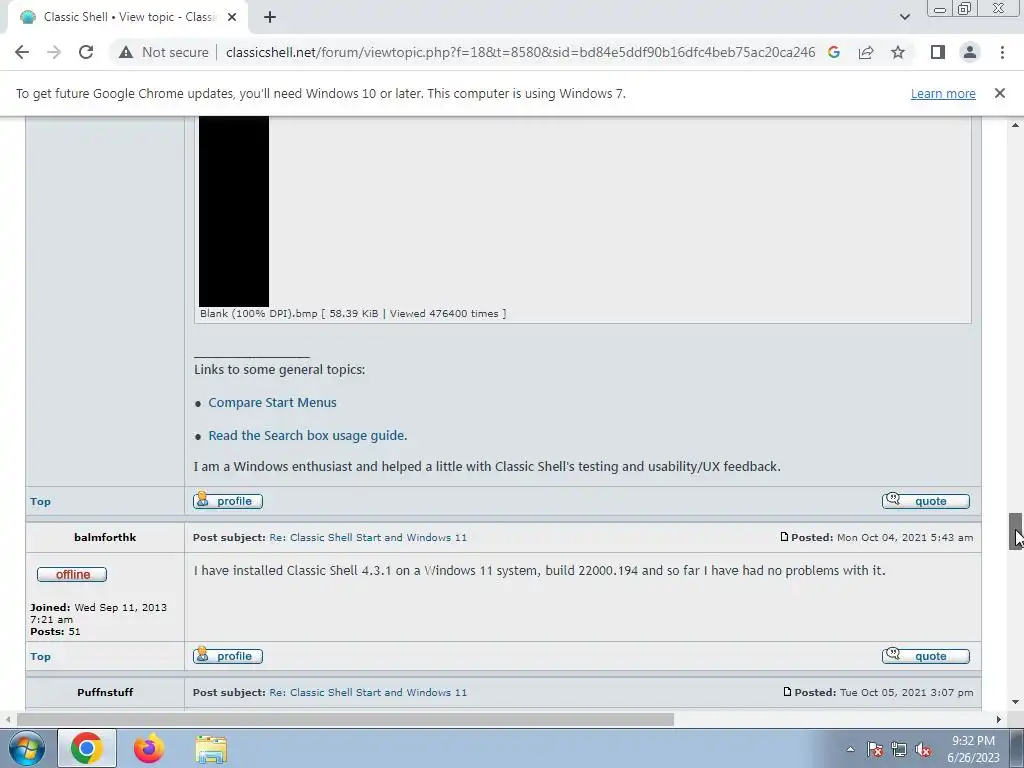Image resolution: width=1024 pixels, height=768 pixels.
Task: Open profile button above balmforthk post
Action: pos(228,501)
